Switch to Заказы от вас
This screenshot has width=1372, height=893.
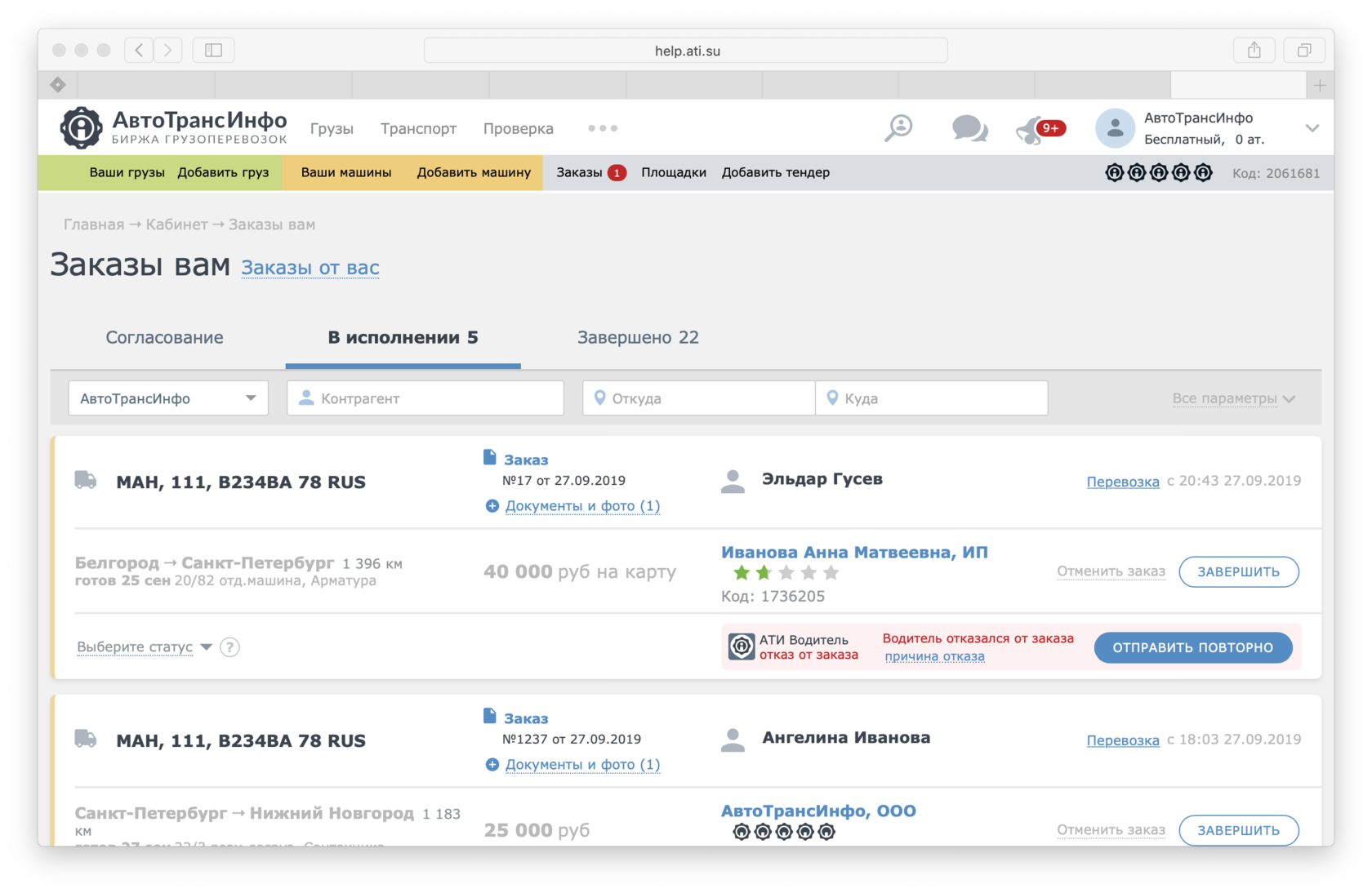tap(310, 268)
